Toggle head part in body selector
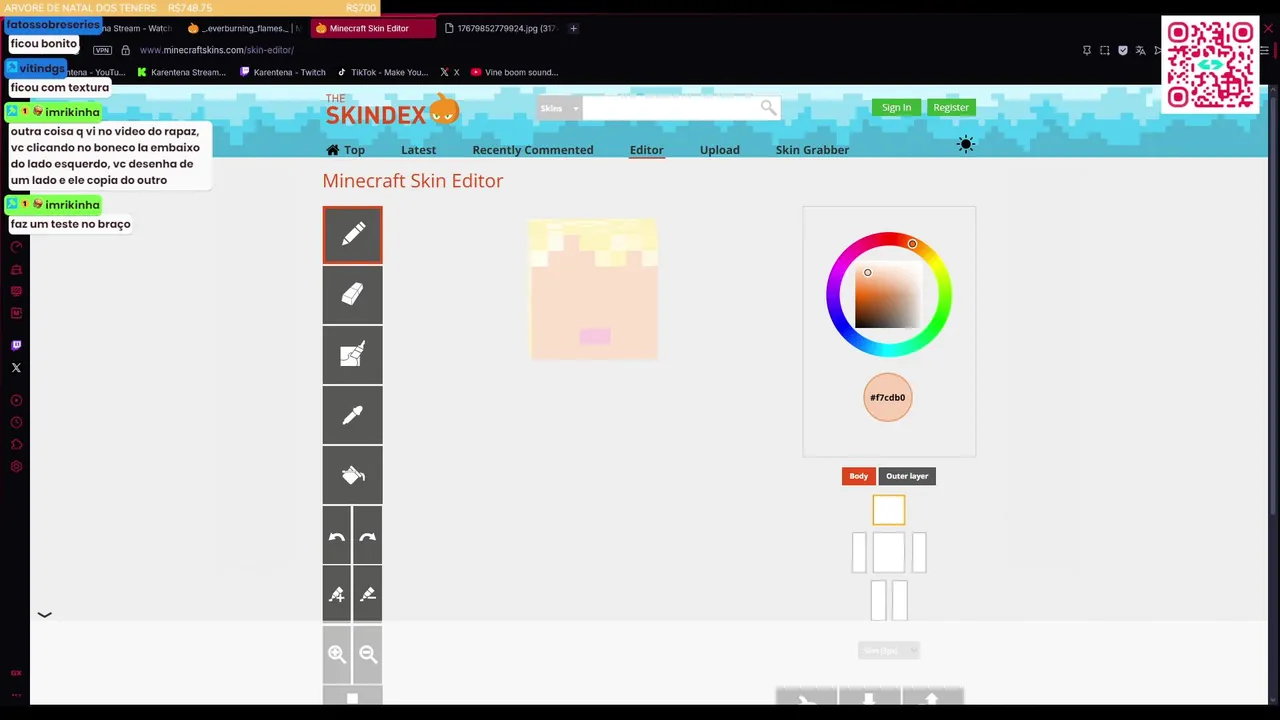Image resolution: width=1280 pixels, height=720 pixels. coord(888,510)
